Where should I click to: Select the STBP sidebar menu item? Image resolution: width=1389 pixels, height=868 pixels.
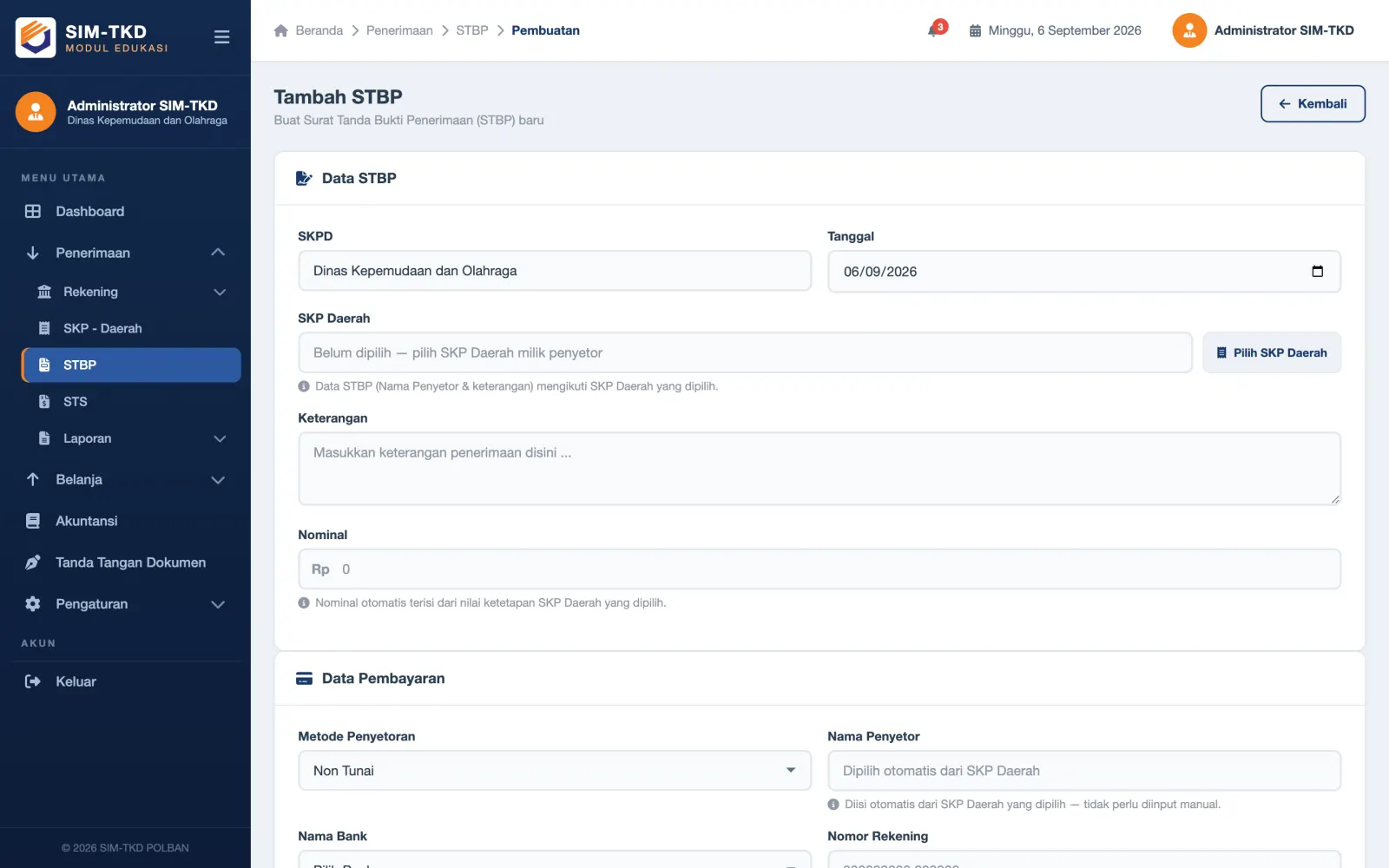131,365
